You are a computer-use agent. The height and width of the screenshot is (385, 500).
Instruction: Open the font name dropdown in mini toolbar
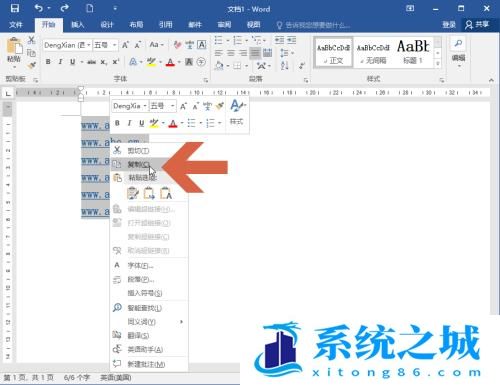click(145, 106)
